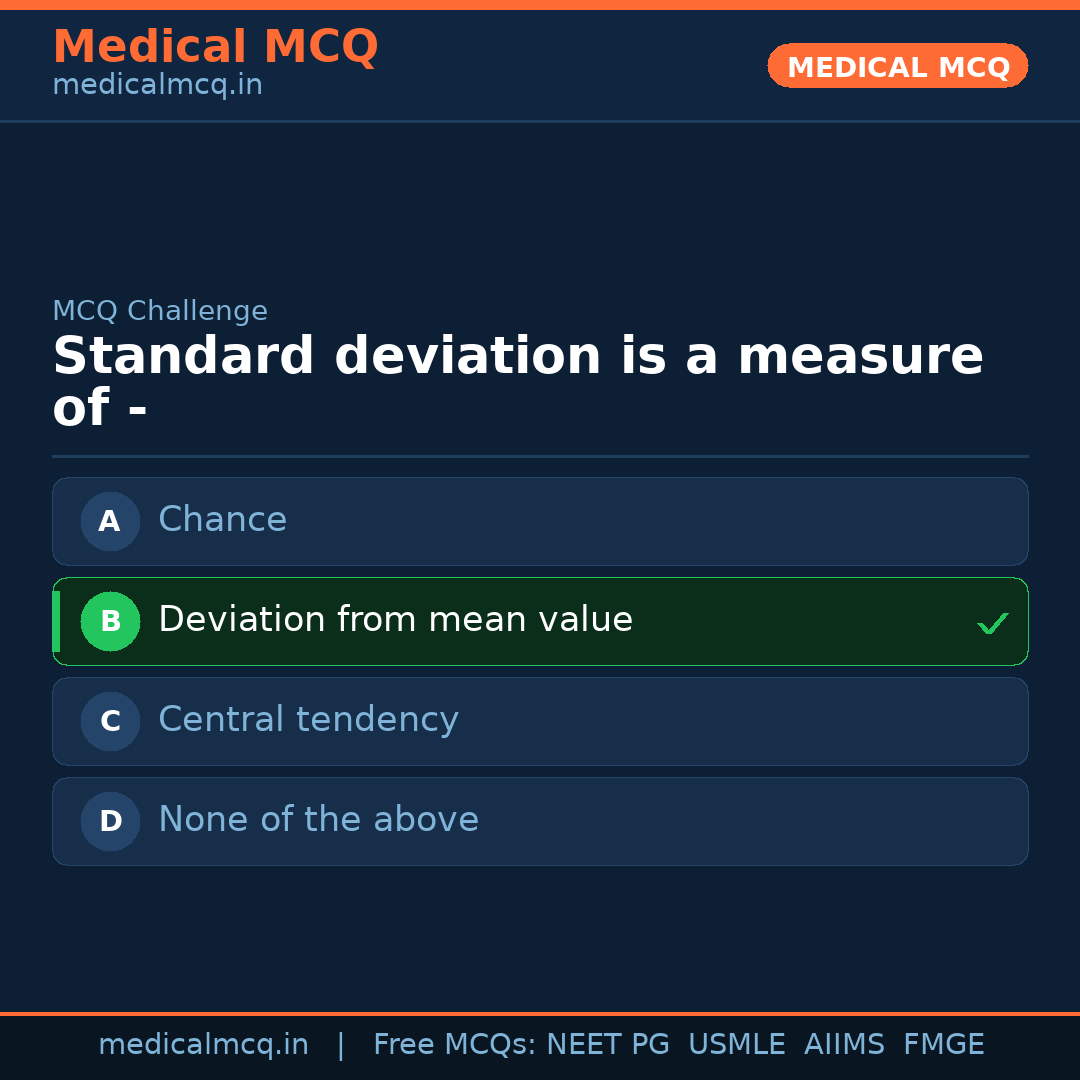This screenshot has height=1080, width=1080.
Task: Click the circular C badge icon
Action: [110, 721]
